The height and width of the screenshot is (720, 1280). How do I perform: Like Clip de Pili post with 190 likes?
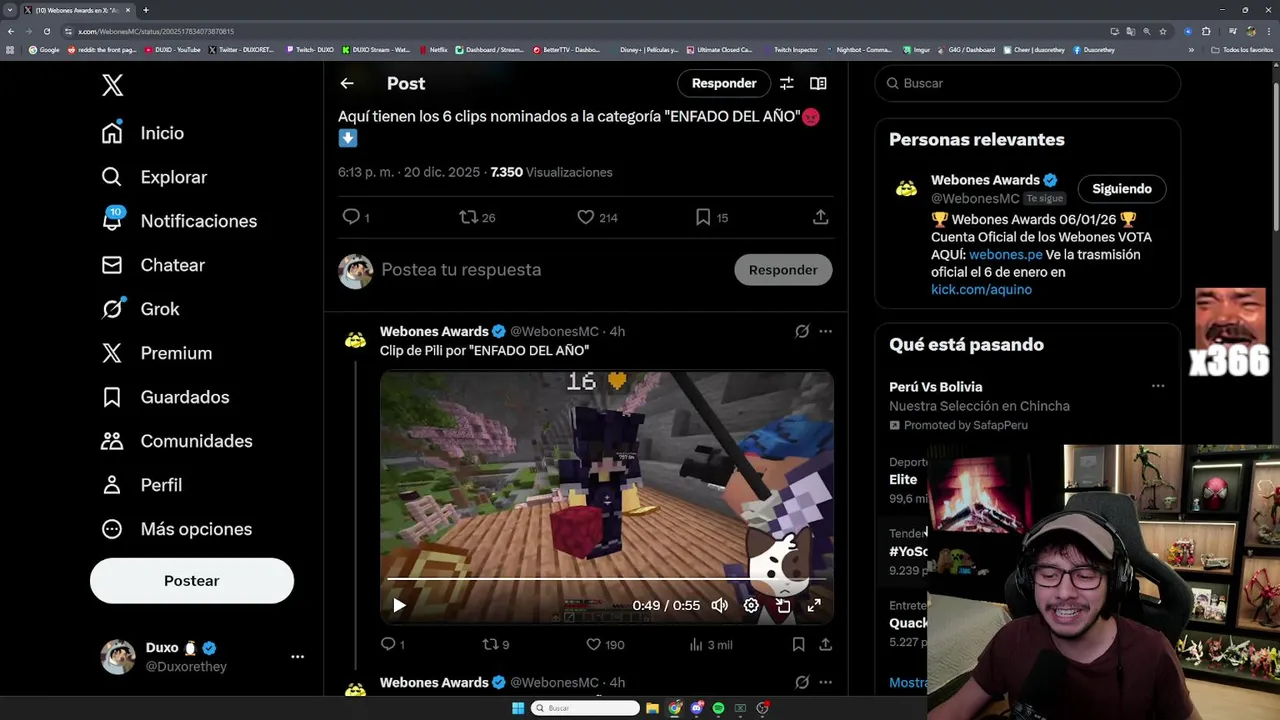593,645
